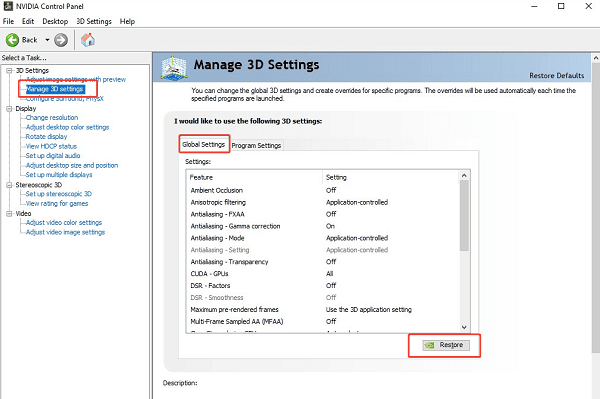Click the Feature column header
The image size is (600, 399).
coord(255,177)
